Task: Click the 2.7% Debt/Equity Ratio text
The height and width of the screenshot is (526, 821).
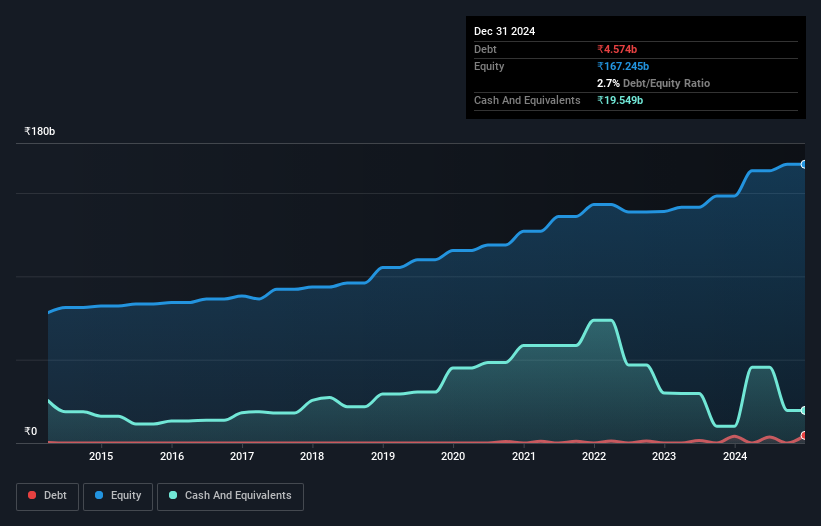Action: click(x=653, y=83)
